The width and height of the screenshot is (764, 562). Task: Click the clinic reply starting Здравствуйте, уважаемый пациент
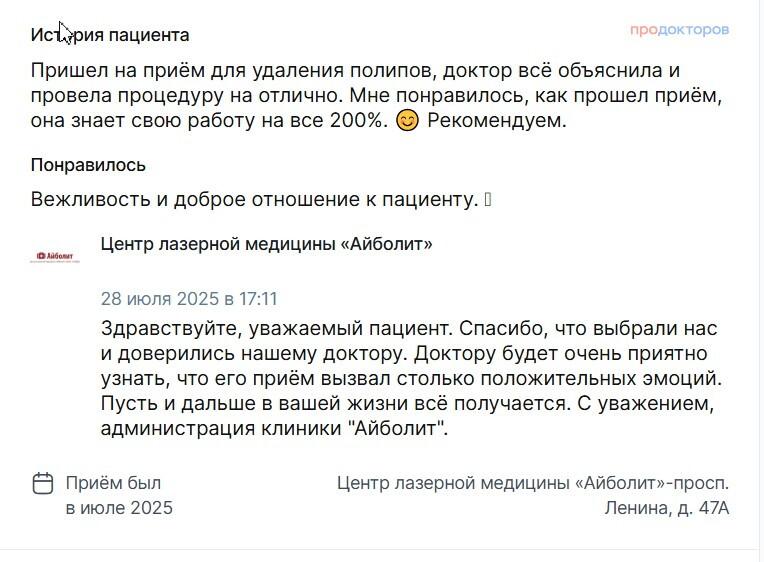411,378
